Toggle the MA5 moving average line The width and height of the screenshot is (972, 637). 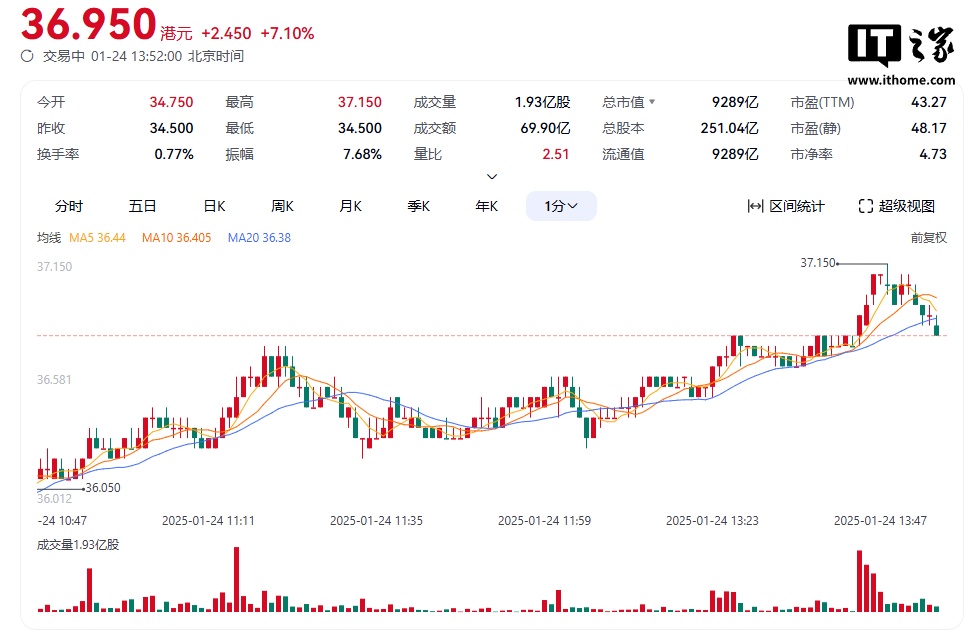[97, 238]
